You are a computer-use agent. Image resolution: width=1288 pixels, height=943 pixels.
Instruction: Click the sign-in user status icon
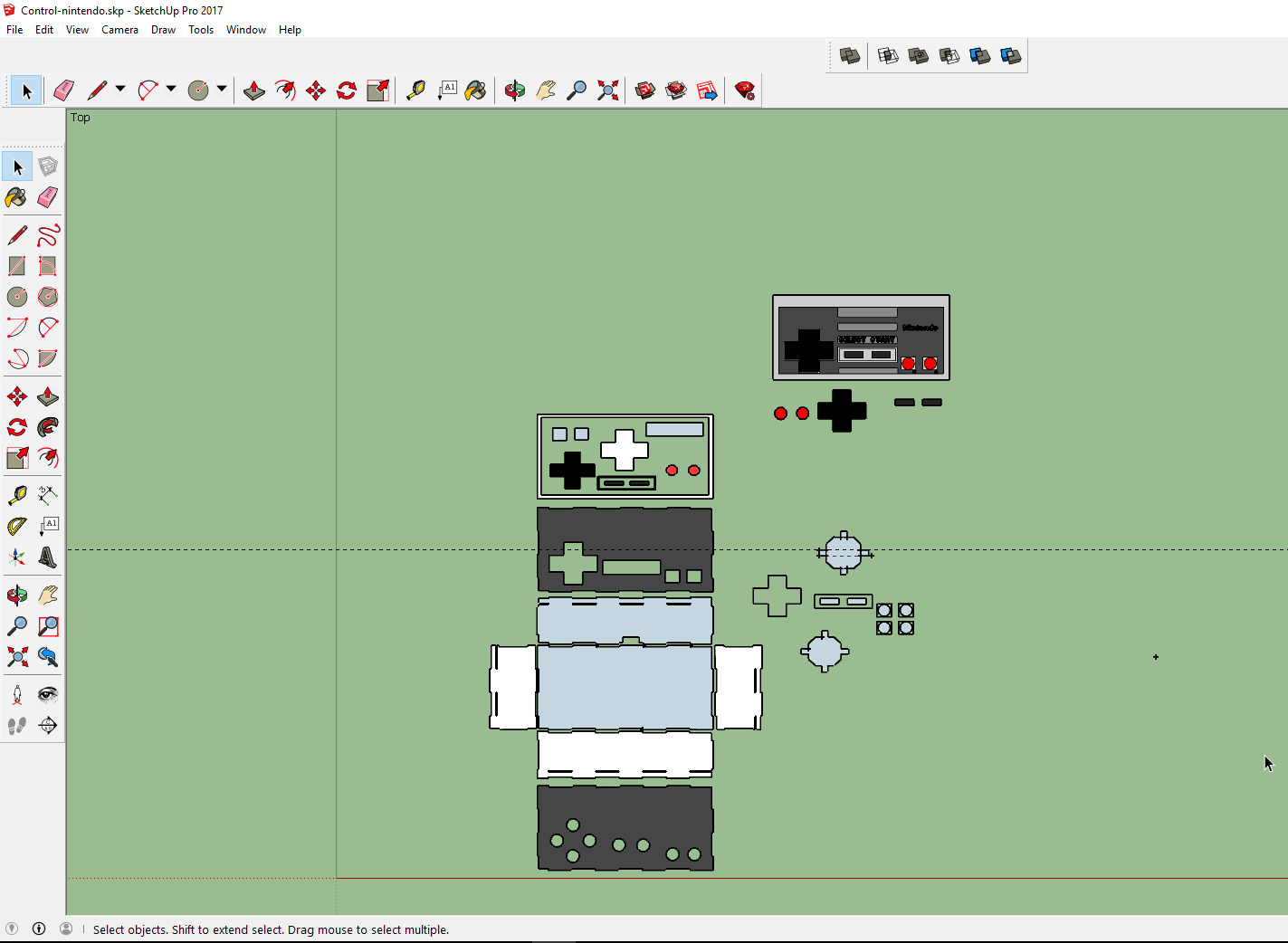pos(66,929)
